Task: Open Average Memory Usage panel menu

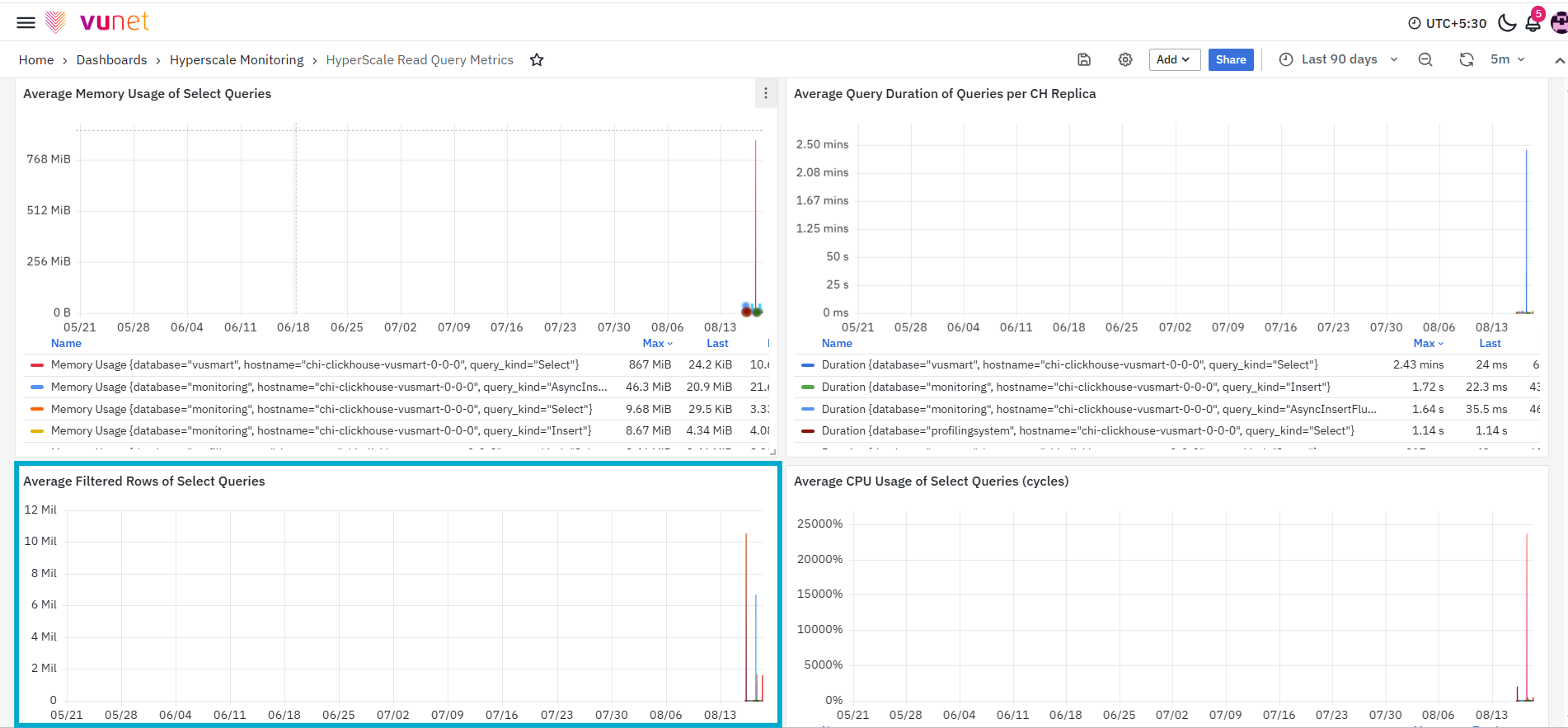Action: coord(766,93)
